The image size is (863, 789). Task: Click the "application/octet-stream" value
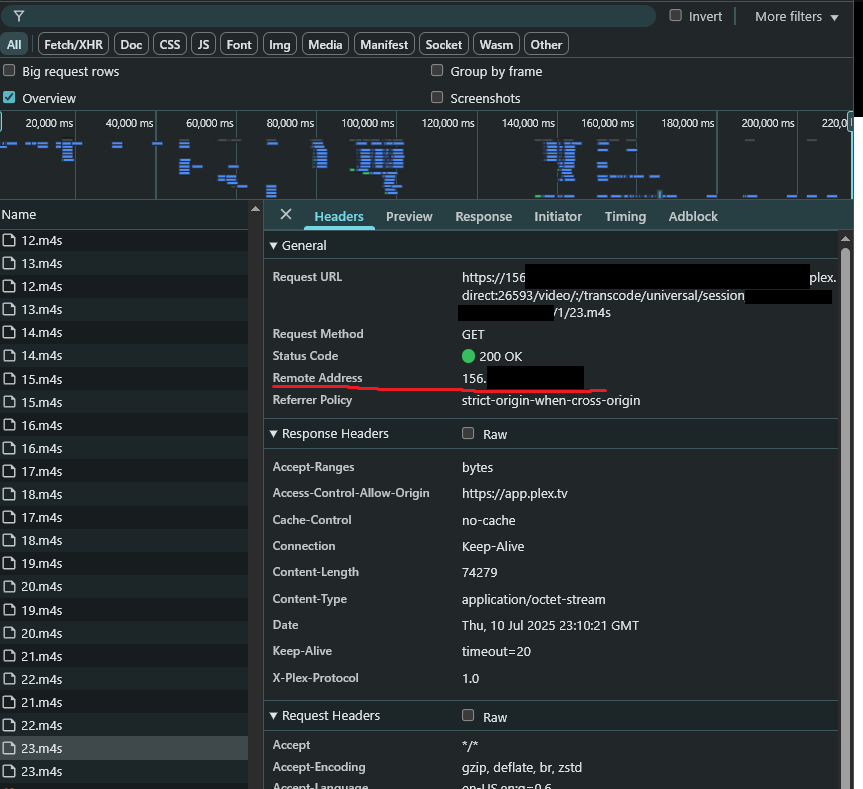(x=533, y=599)
